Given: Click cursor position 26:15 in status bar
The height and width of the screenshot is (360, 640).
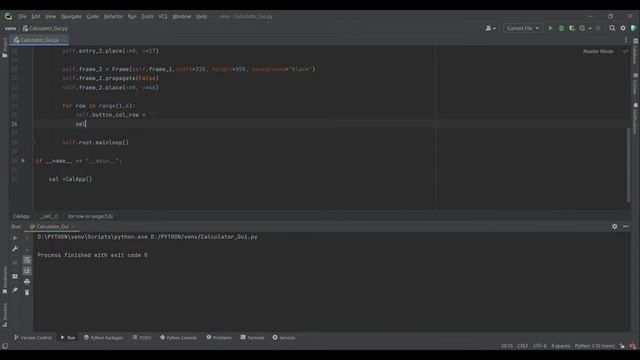Looking at the screenshot, I should pyautogui.click(x=507, y=346).
